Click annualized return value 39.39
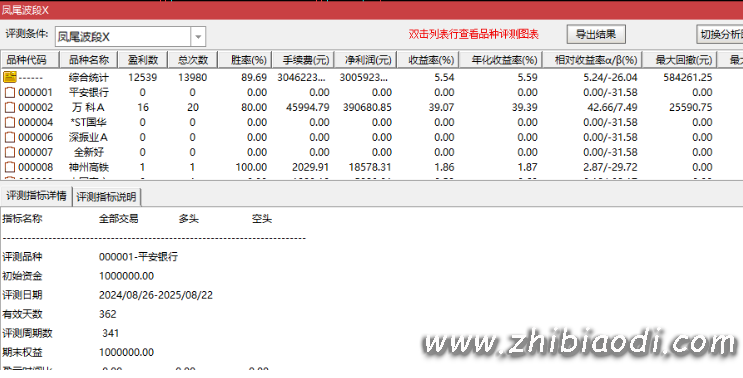Screen dimensions: 743x378 pos(525,108)
